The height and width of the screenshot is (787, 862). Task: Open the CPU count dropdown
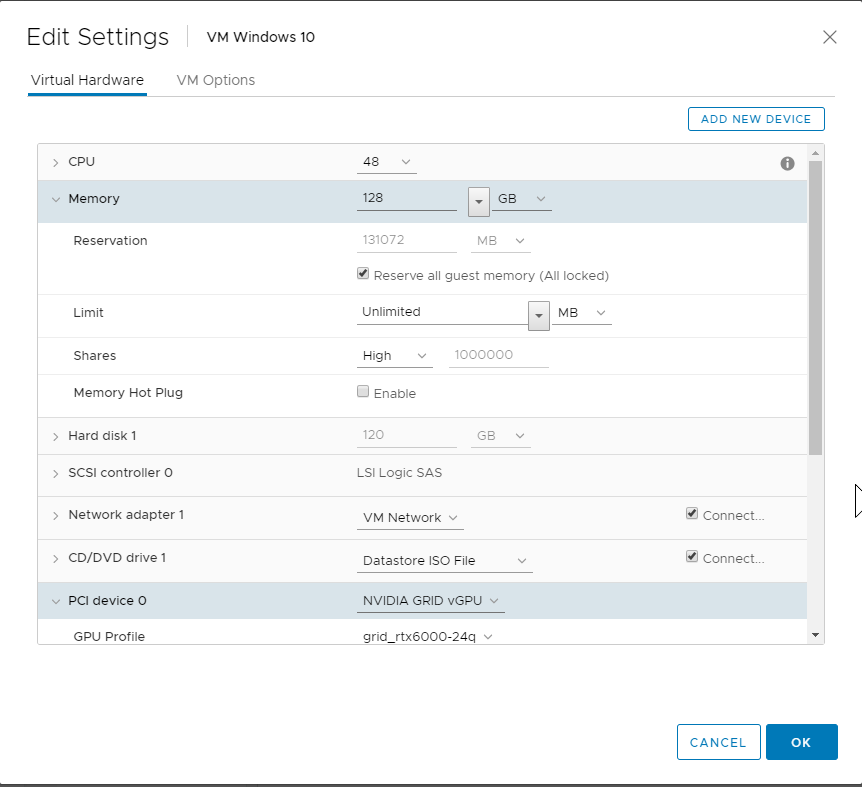(x=387, y=162)
